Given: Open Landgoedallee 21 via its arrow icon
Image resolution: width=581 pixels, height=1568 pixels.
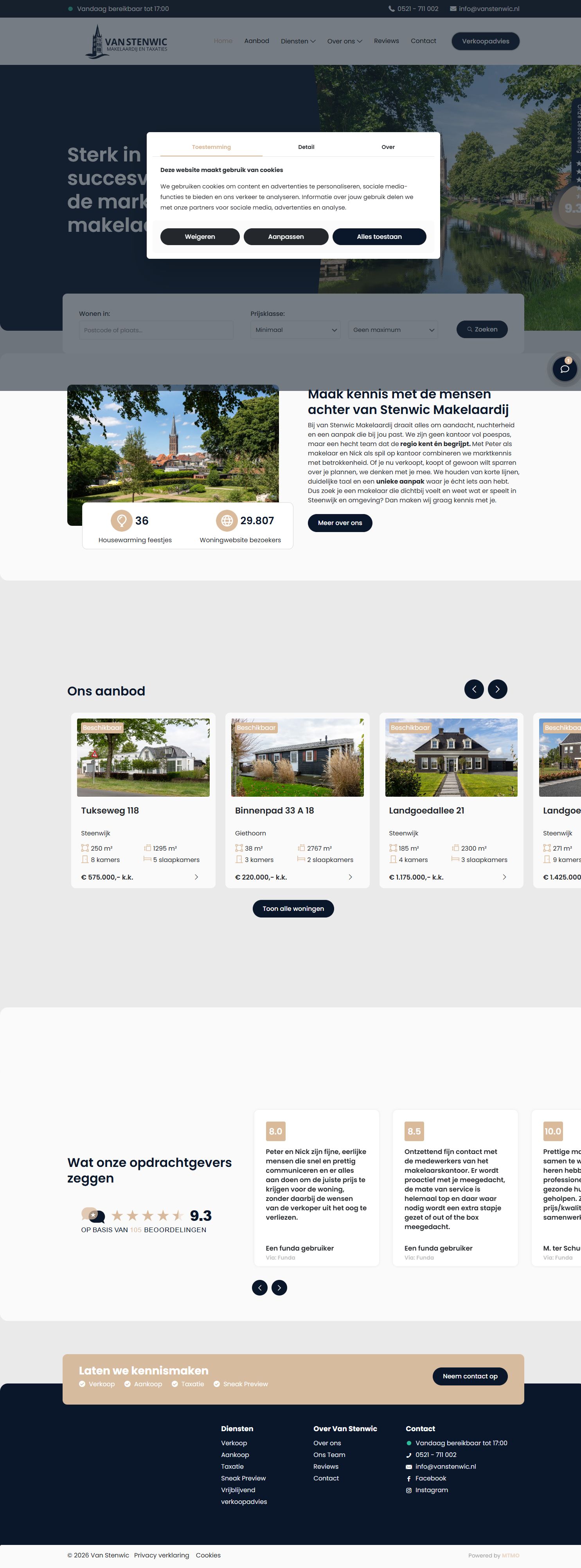Looking at the screenshot, I should tap(504, 877).
